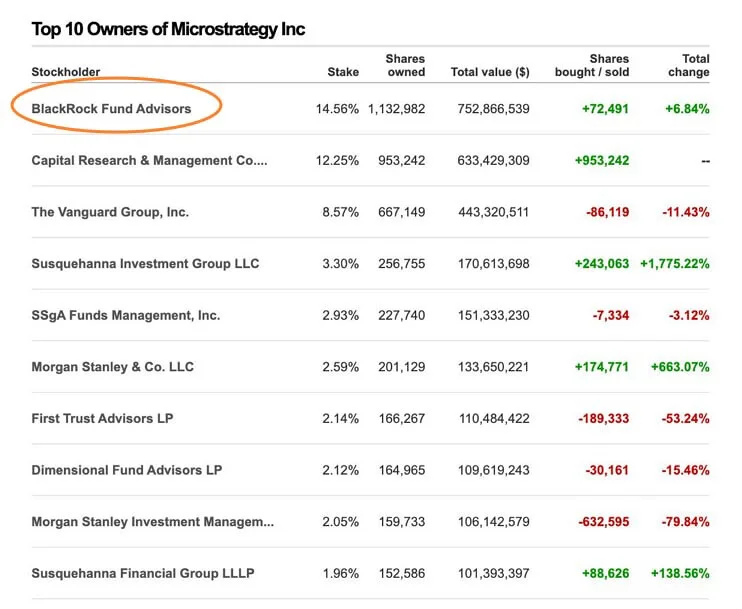Click the Stockholder column header
The height and width of the screenshot is (609, 742).
[x=66, y=72]
